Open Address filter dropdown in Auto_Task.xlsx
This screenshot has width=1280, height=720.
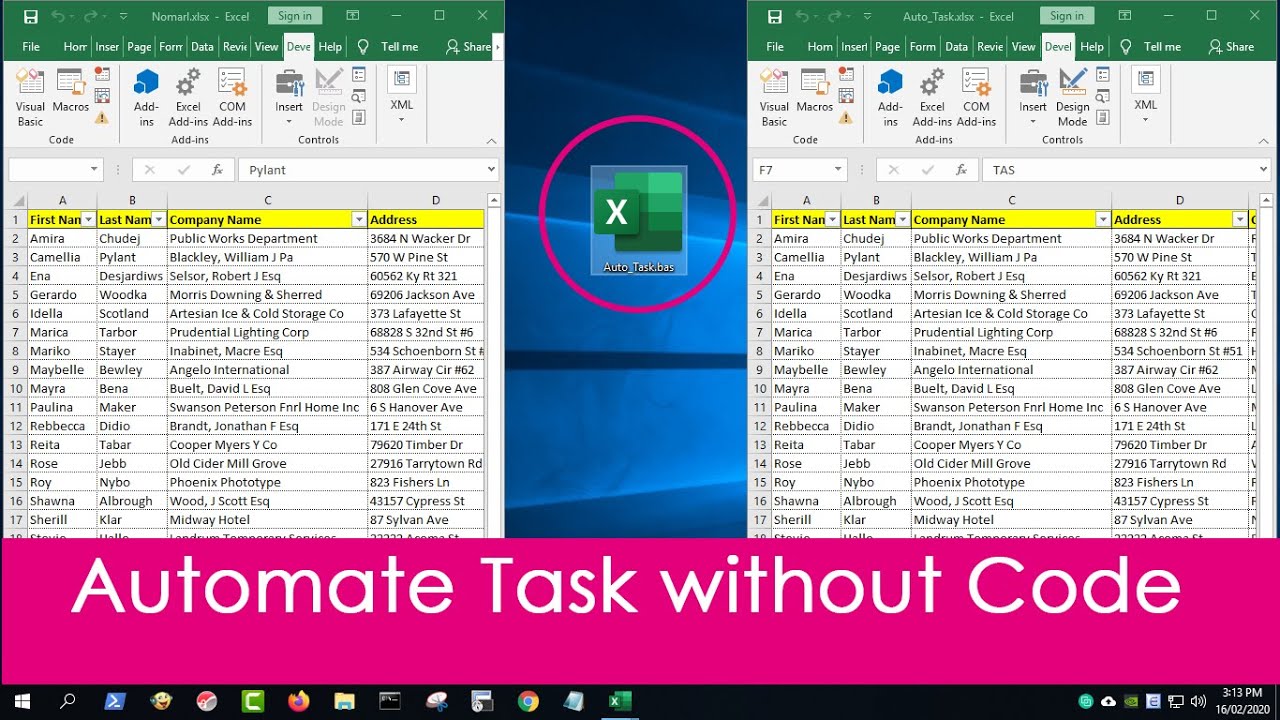pos(1240,219)
